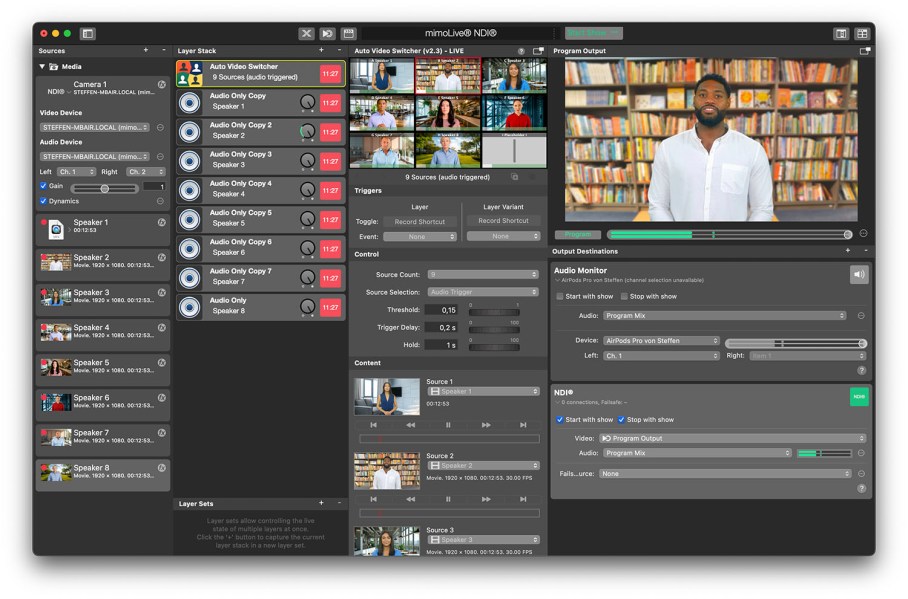This screenshot has height=599, width=908.
Task: Collapse the Media disclosure triangle
Action: click(42, 67)
